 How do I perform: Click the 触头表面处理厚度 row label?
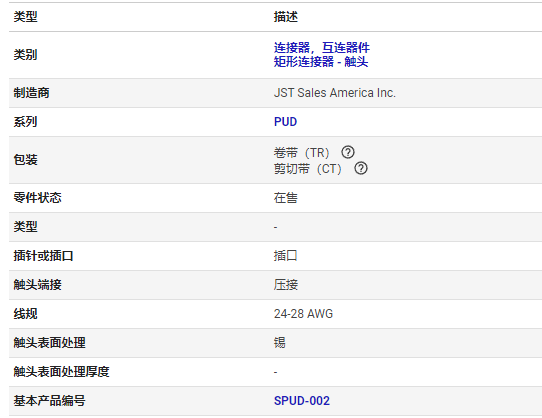(x=61, y=372)
